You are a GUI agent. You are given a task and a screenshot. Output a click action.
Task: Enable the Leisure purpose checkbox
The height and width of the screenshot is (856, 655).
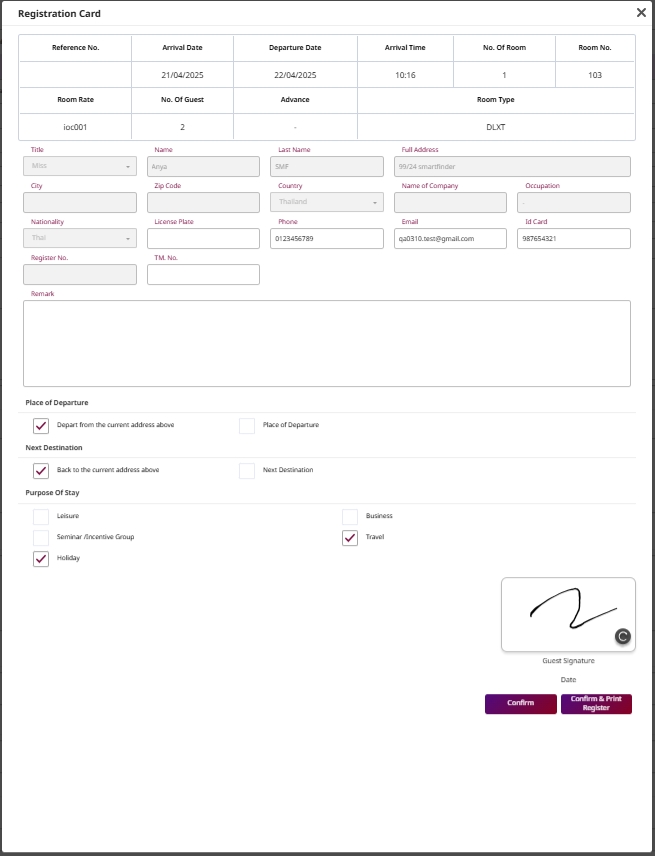(41, 517)
